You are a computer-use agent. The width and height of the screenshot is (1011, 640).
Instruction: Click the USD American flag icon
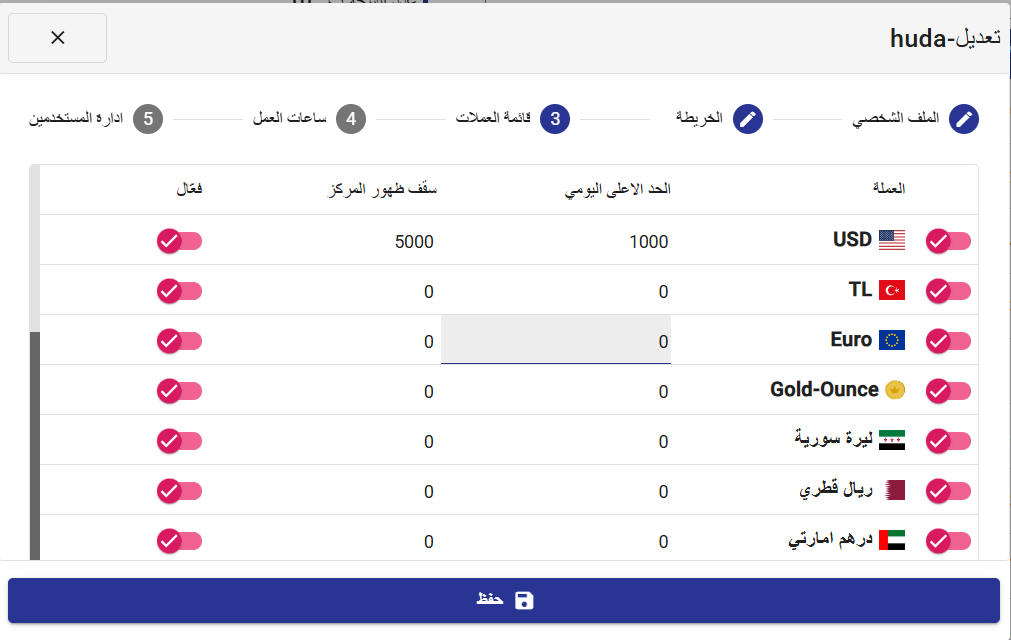(892, 240)
